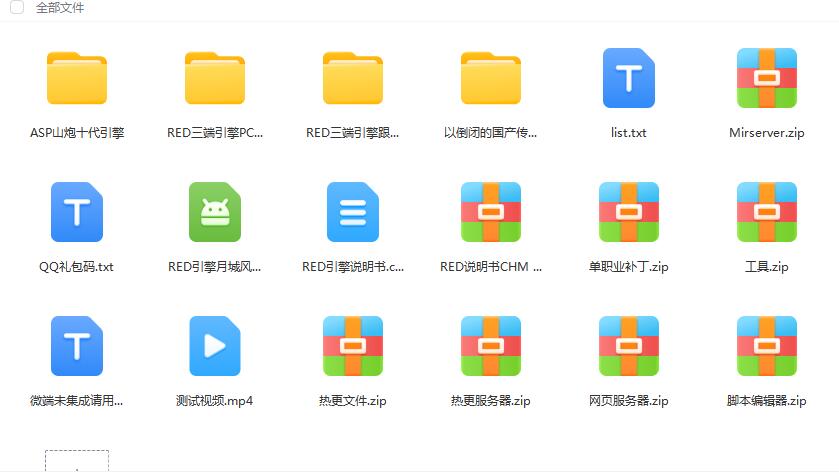Toggle the select-all files checkbox

17,8
